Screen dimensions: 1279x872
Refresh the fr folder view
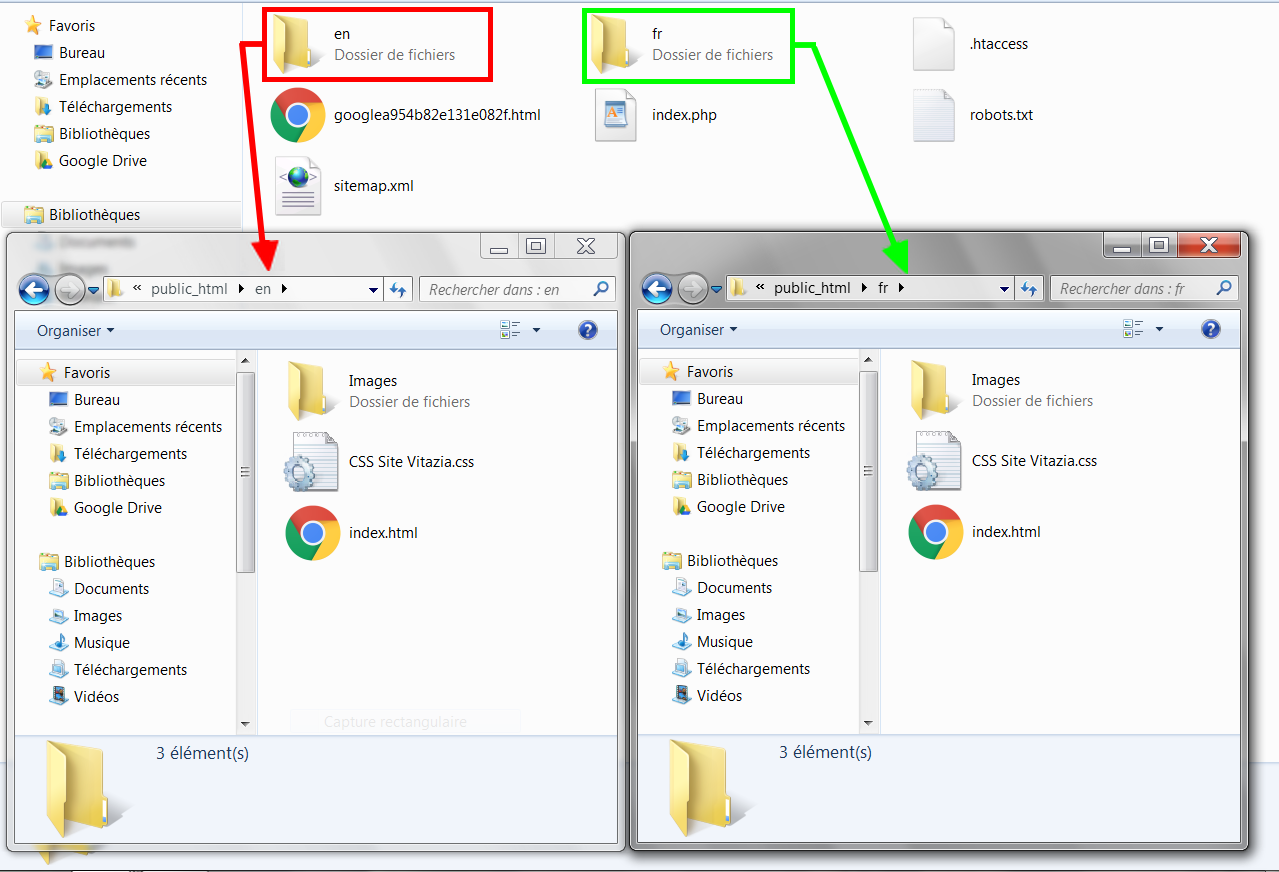pos(1029,289)
